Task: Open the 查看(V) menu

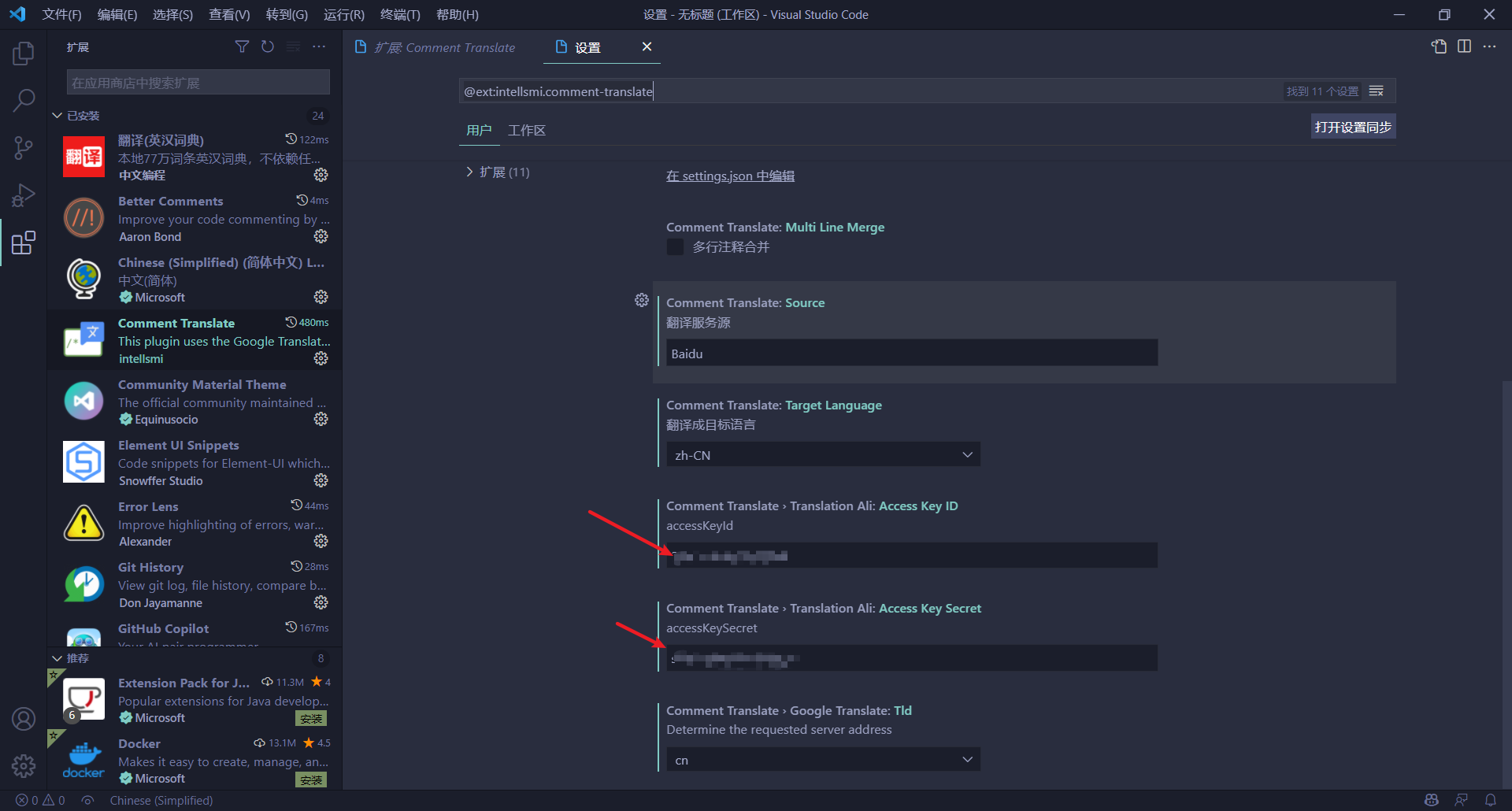Action: click(x=229, y=15)
